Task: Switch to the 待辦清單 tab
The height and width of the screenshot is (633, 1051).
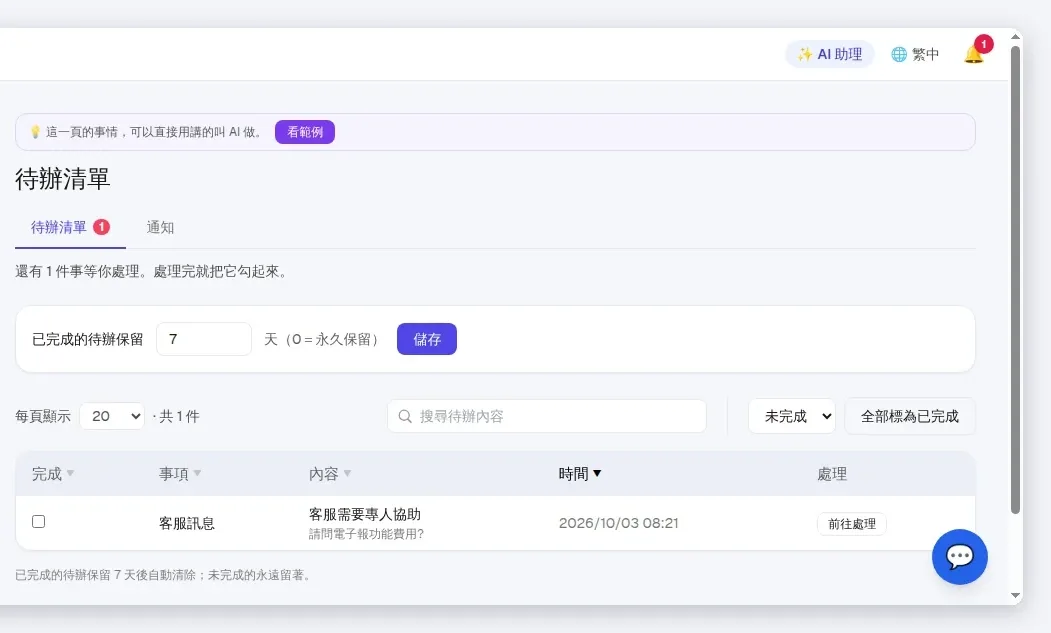Action: pos(70,227)
